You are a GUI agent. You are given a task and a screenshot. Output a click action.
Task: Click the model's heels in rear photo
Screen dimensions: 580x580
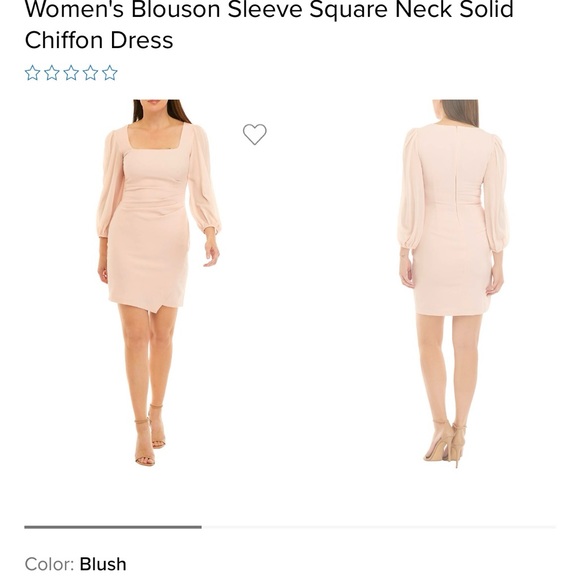tap(446, 444)
